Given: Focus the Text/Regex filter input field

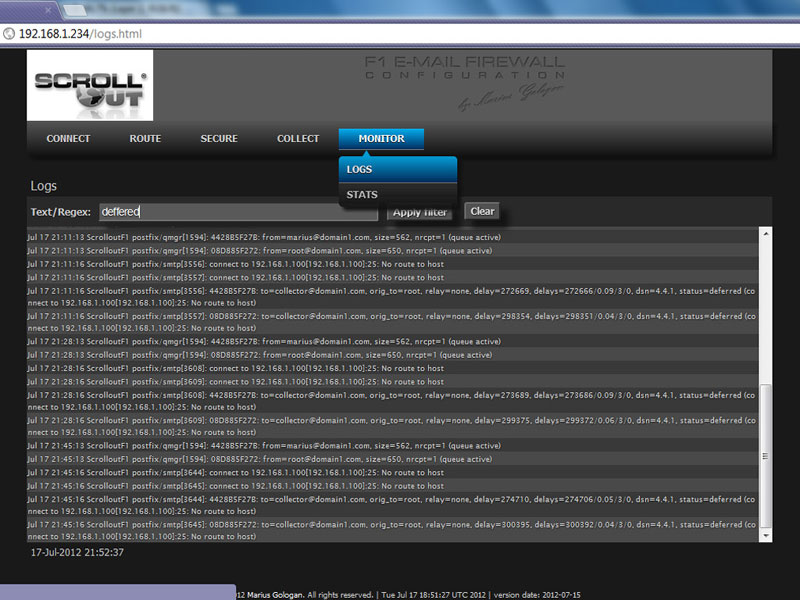Looking at the screenshot, I should point(238,212).
